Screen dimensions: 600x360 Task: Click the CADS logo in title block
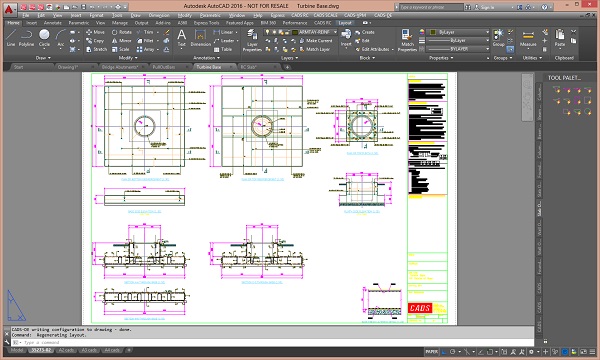pyautogui.click(x=420, y=308)
